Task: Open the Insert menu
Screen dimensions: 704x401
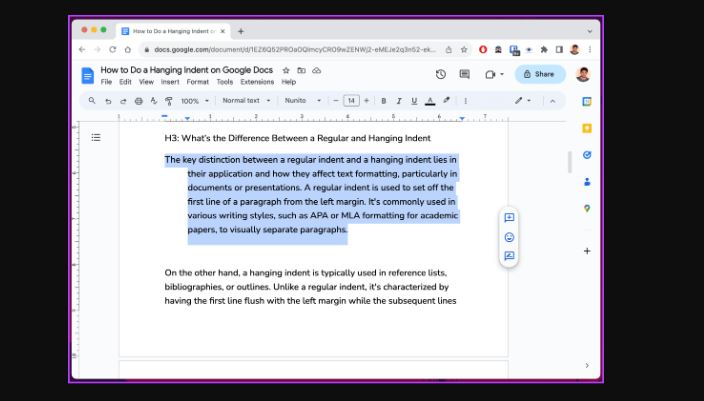Action: 170,82
